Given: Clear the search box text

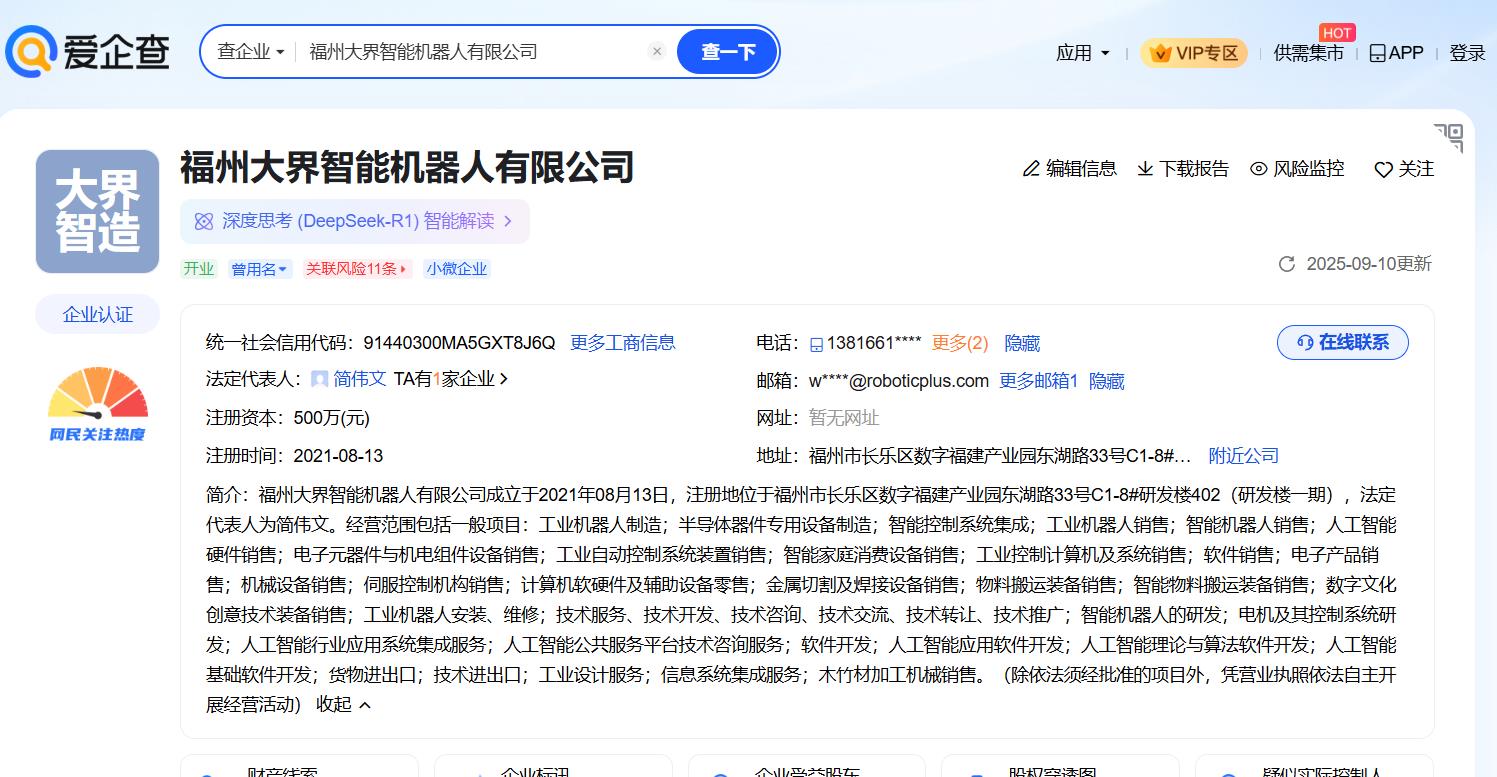Looking at the screenshot, I should [656, 52].
